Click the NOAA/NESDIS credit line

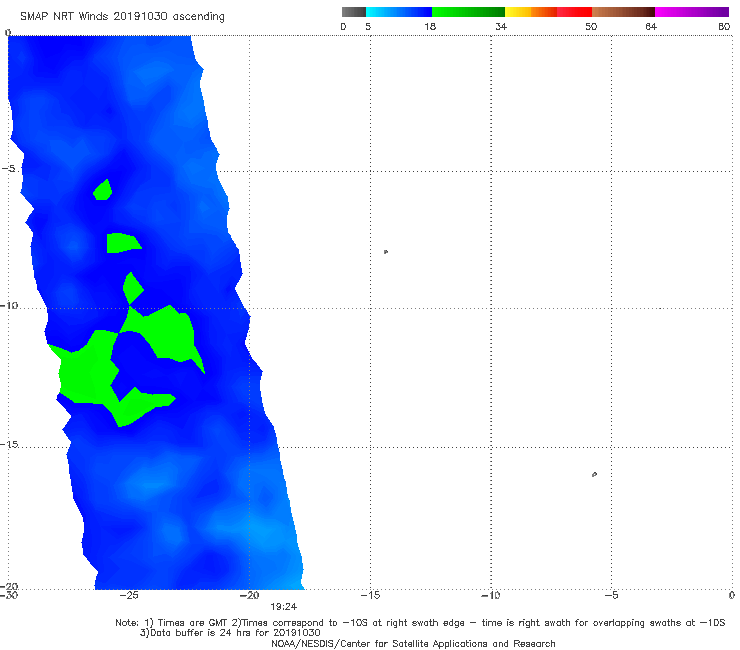coord(413,643)
